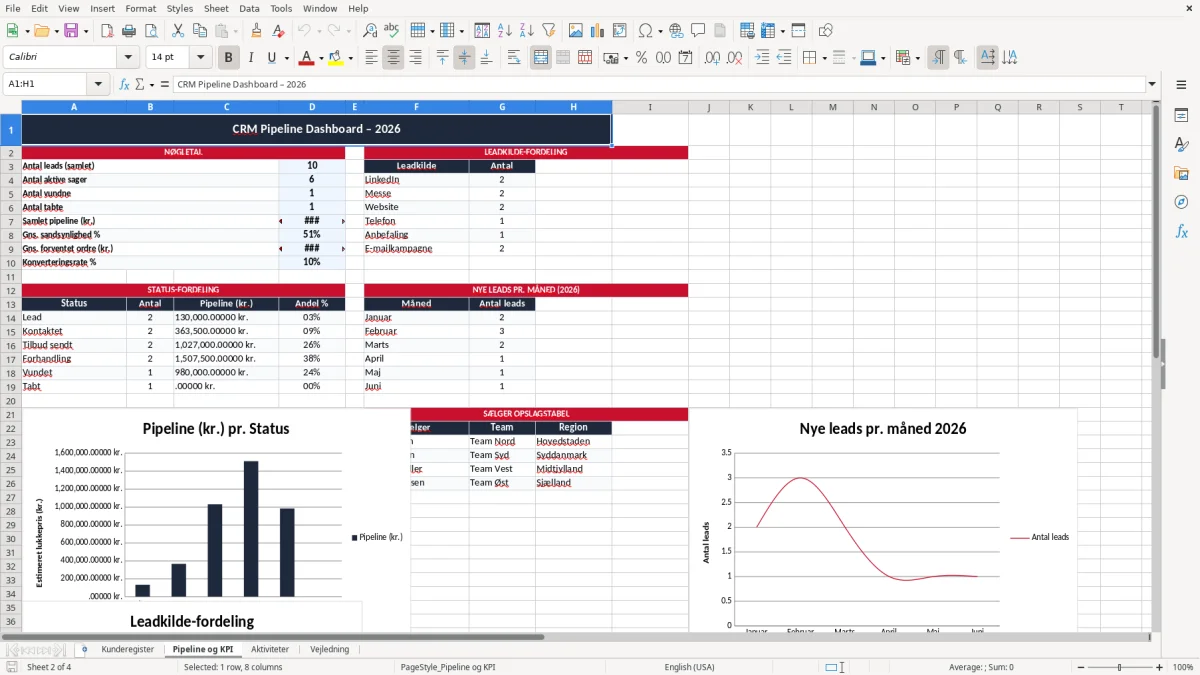Apply the yellow Background Color swatch
Image resolution: width=1200 pixels, height=675 pixels.
pyautogui.click(x=335, y=58)
